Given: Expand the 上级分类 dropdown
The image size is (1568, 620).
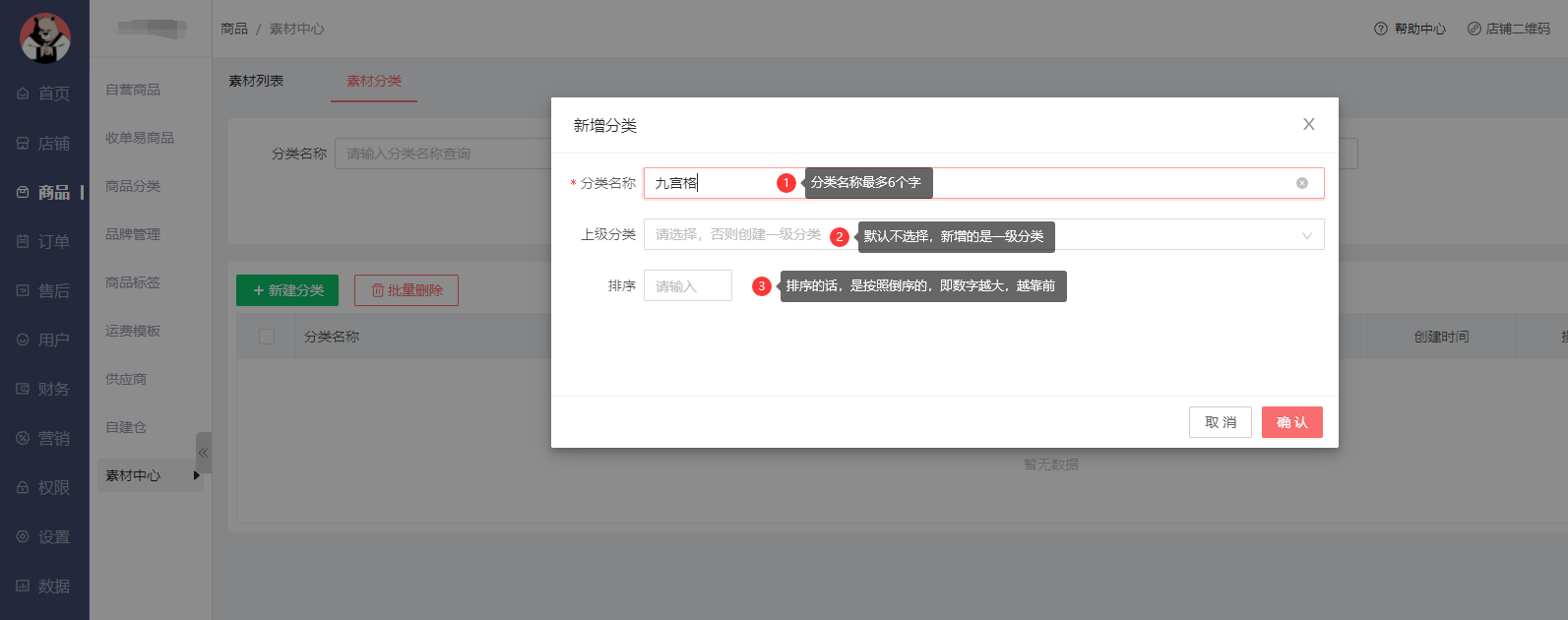Looking at the screenshot, I should click(x=1306, y=235).
